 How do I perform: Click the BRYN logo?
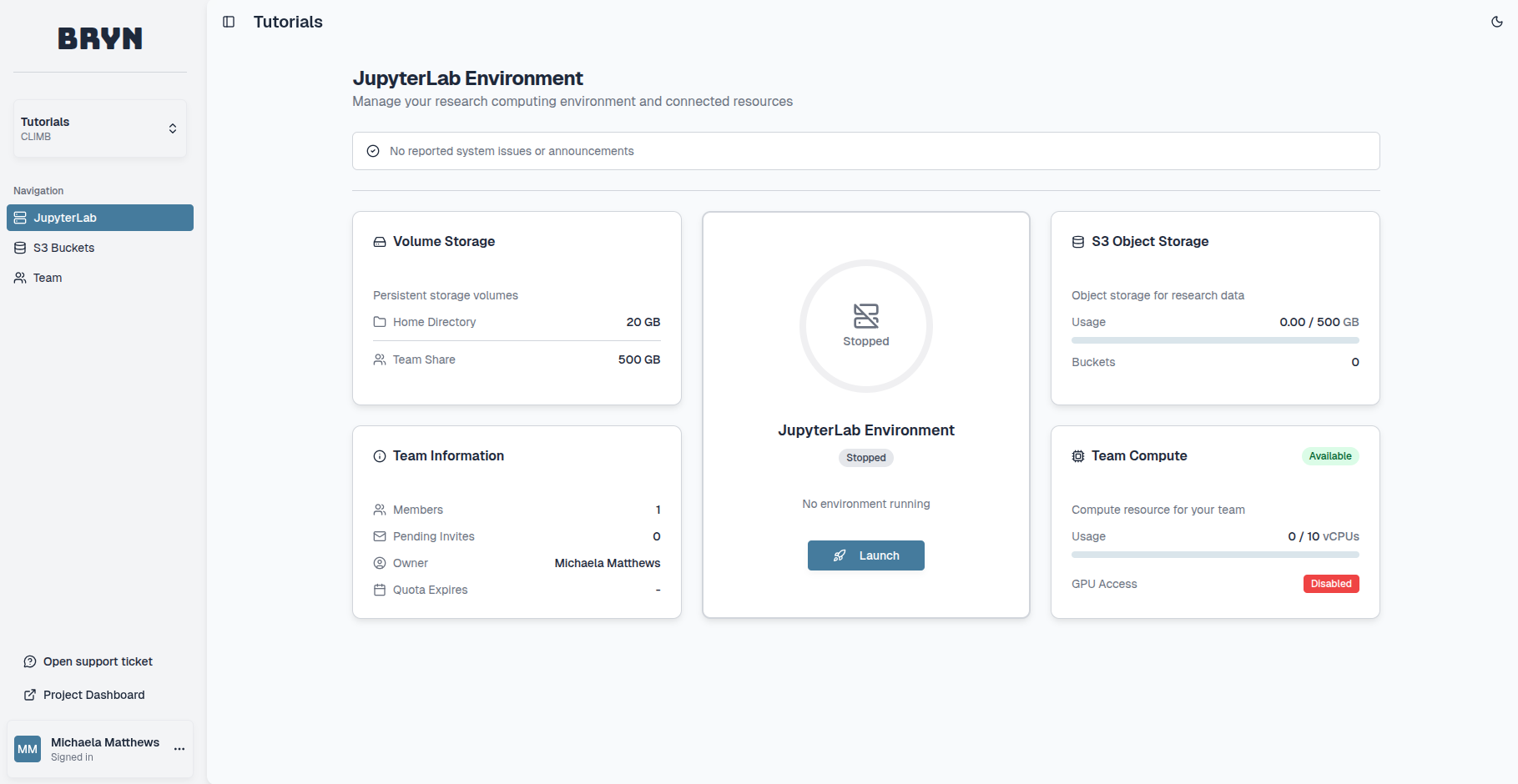[100, 38]
